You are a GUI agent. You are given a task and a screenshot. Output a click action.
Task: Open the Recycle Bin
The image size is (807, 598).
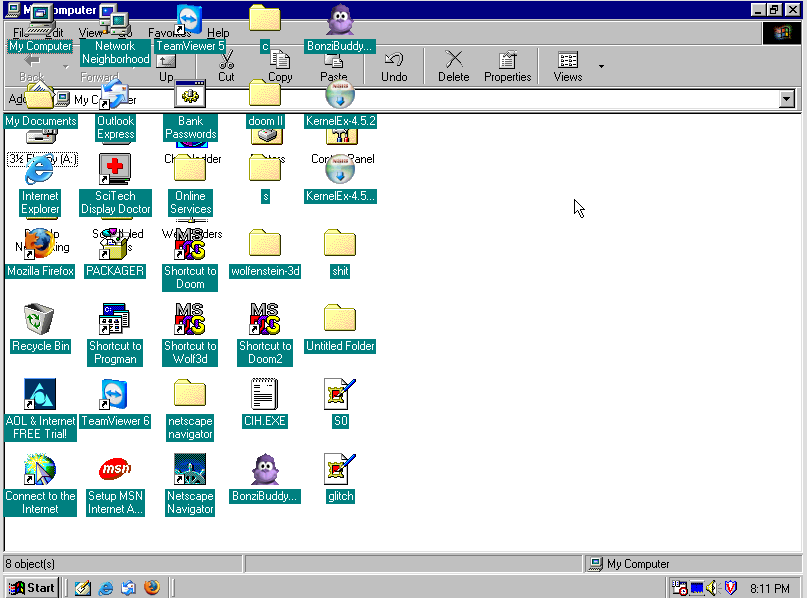40,318
